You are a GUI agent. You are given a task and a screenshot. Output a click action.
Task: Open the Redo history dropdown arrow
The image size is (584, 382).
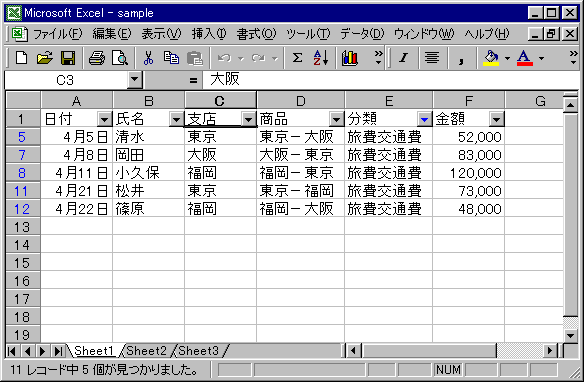pos(275,58)
